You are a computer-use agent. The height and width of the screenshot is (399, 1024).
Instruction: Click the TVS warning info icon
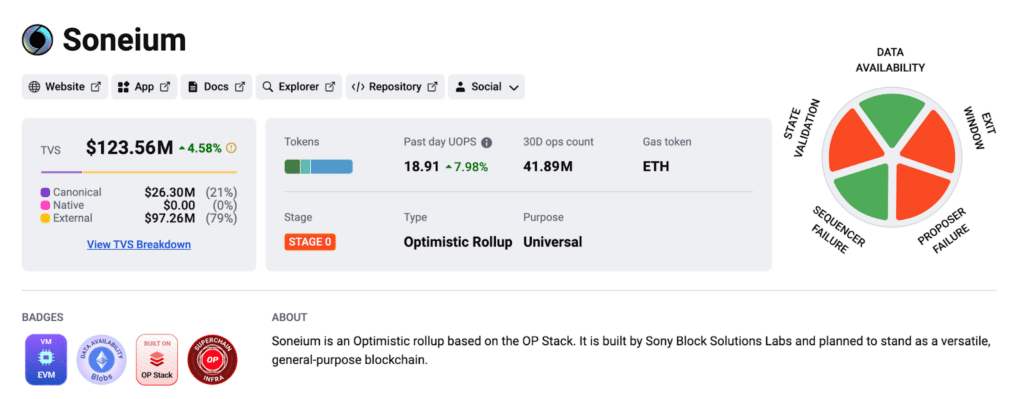point(231,148)
